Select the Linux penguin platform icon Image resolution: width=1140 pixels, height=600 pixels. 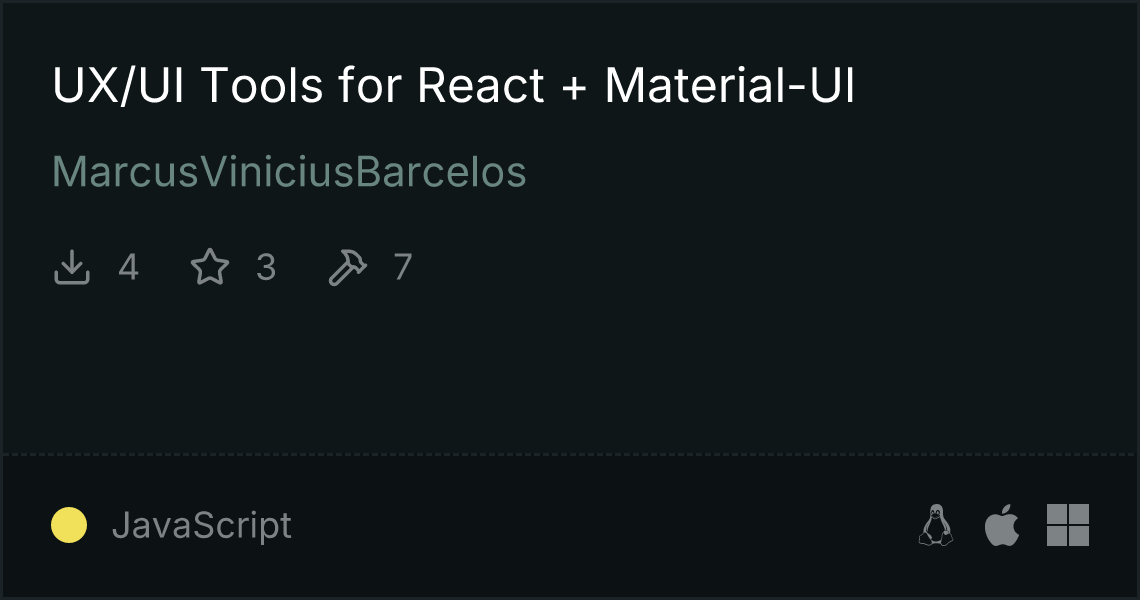click(936, 525)
